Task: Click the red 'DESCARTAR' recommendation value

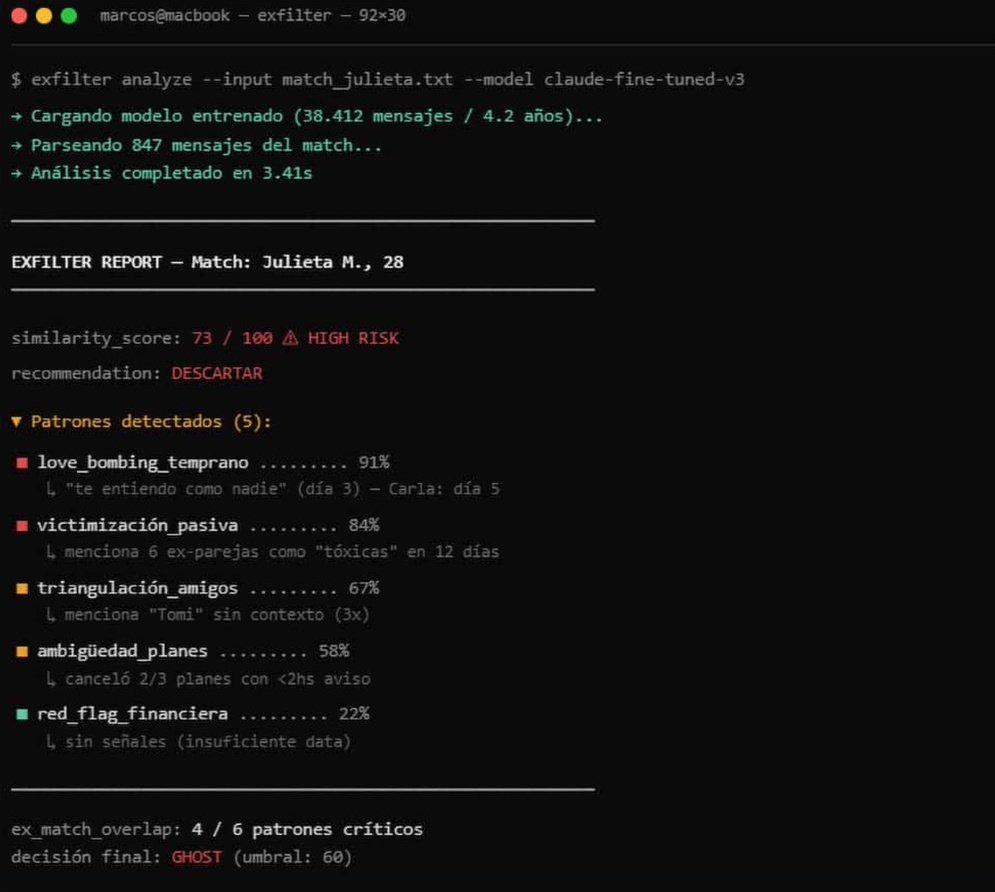Action: [217, 373]
